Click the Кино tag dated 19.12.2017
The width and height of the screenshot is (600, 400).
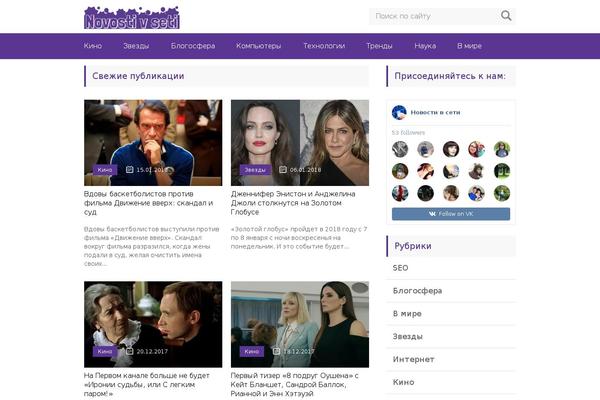point(252,351)
